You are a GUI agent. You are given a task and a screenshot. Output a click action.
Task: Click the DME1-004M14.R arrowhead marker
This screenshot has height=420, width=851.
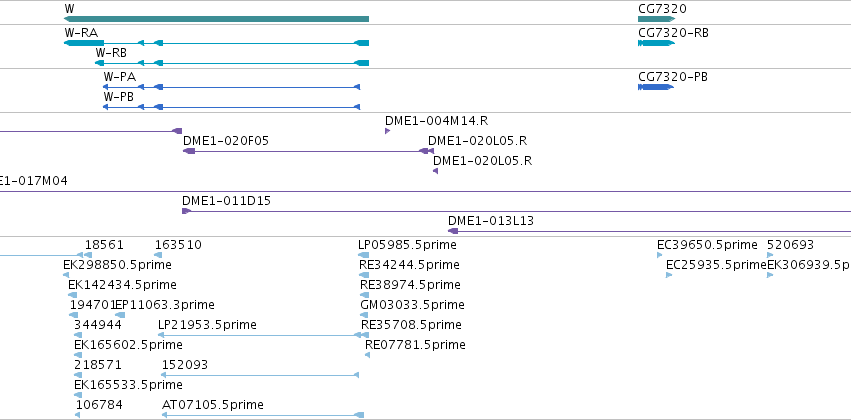pos(388,131)
